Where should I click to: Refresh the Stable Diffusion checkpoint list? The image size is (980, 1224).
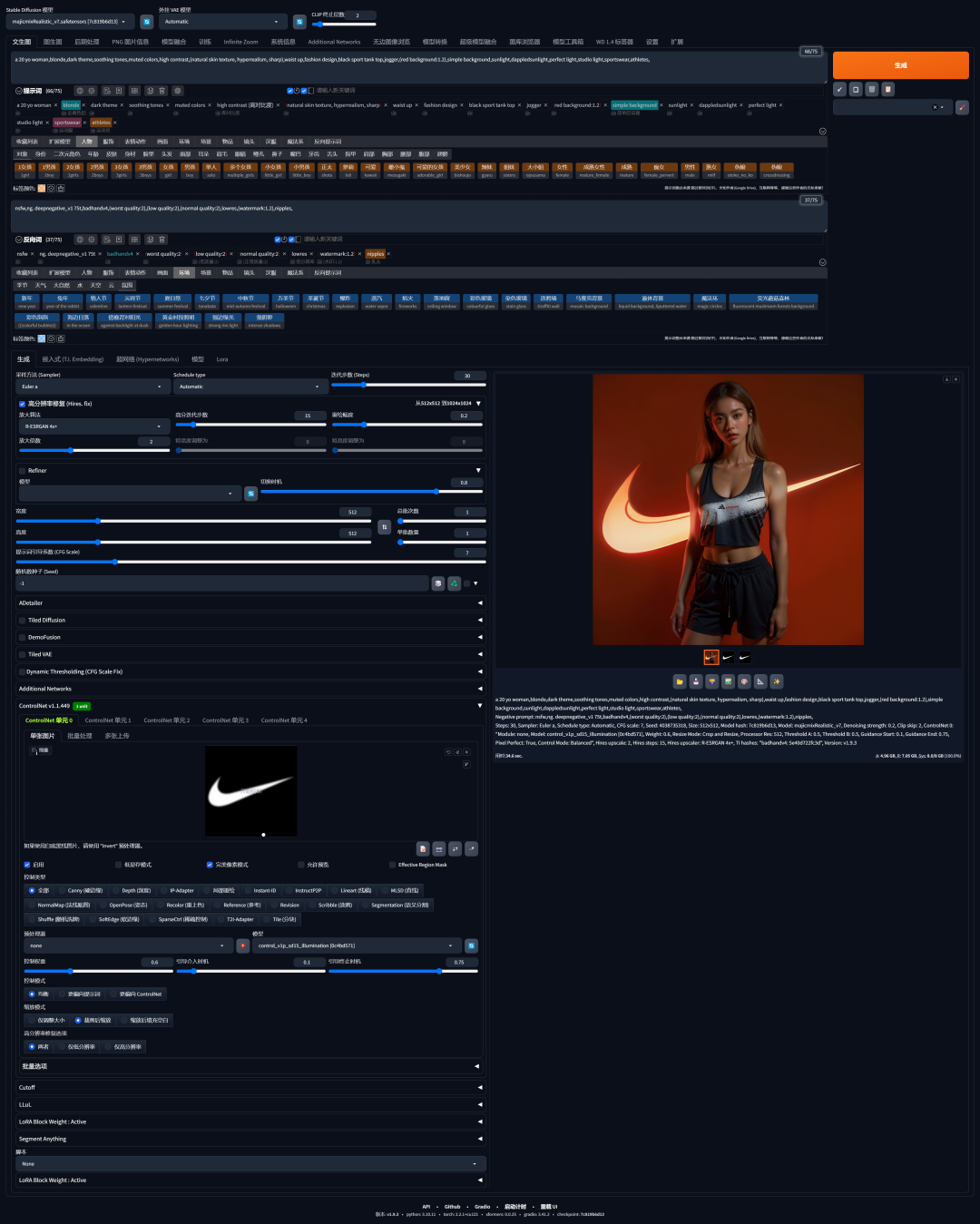(x=147, y=22)
